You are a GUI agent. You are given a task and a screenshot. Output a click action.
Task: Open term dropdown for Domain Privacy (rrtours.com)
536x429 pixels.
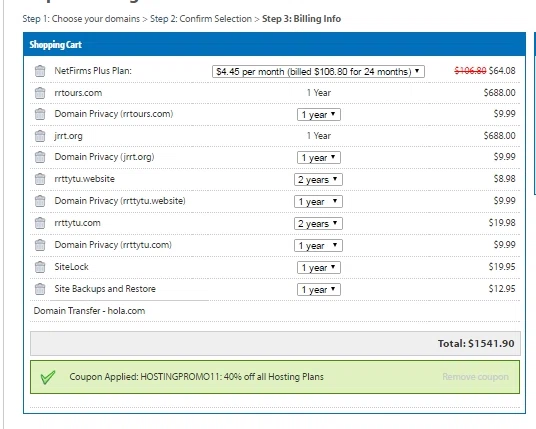(319, 115)
